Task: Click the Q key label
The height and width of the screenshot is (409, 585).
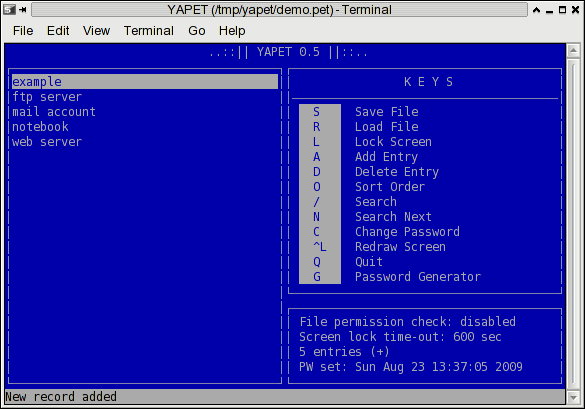Action: click(316, 262)
